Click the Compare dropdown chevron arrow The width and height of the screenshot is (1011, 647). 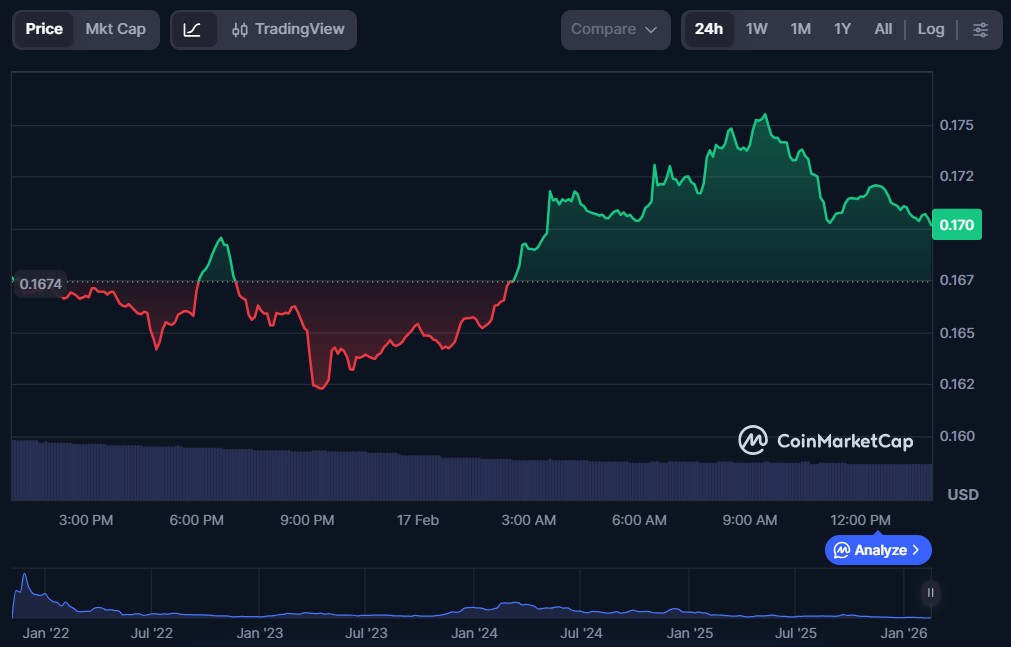point(651,30)
